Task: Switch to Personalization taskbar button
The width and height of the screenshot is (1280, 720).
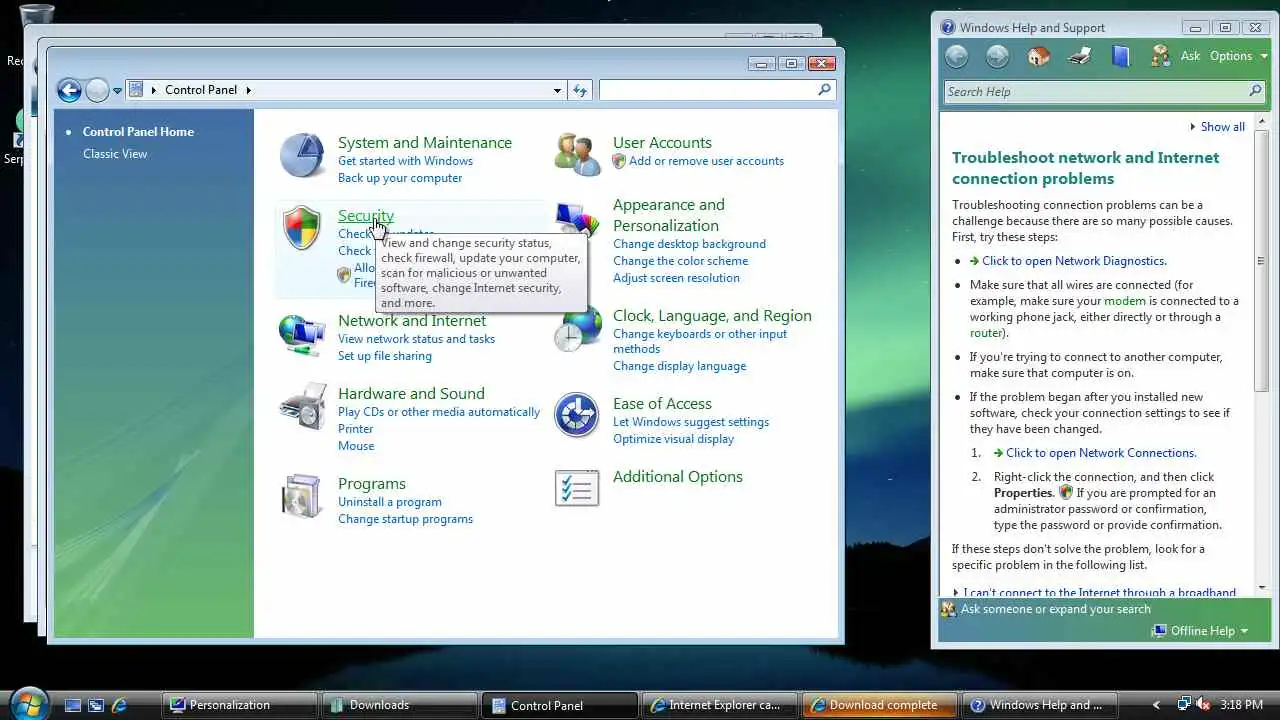Action: 240,705
